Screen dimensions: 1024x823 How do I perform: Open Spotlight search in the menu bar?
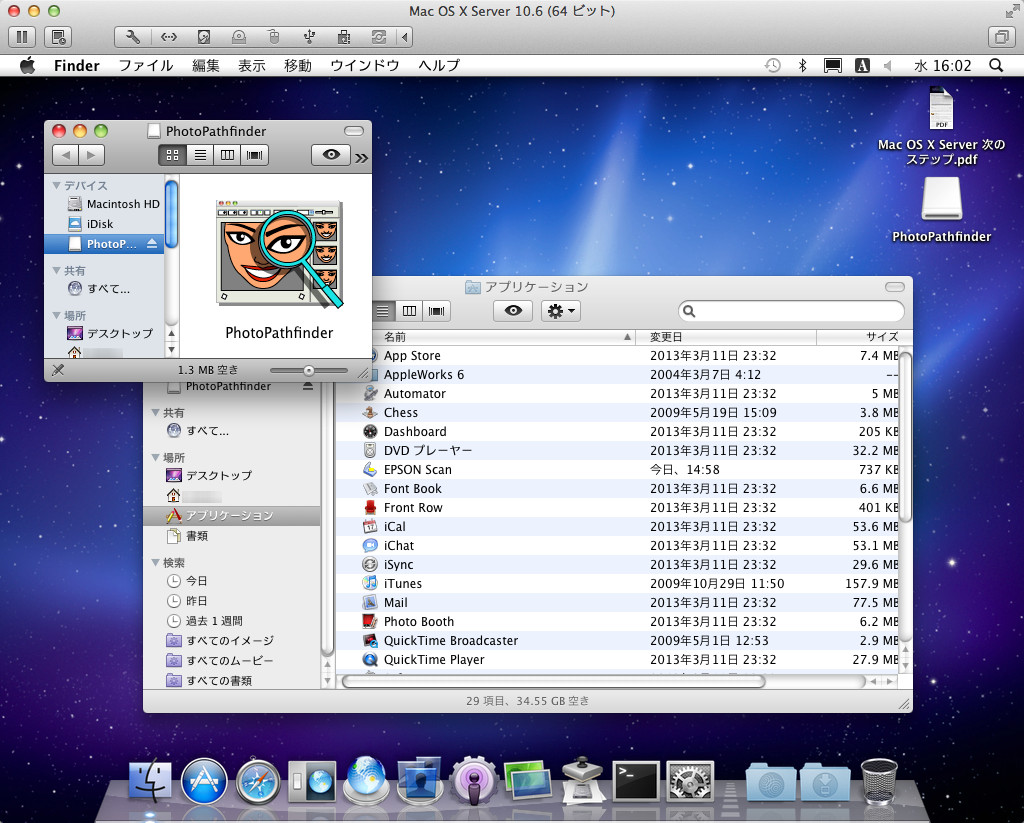[x=996, y=65]
